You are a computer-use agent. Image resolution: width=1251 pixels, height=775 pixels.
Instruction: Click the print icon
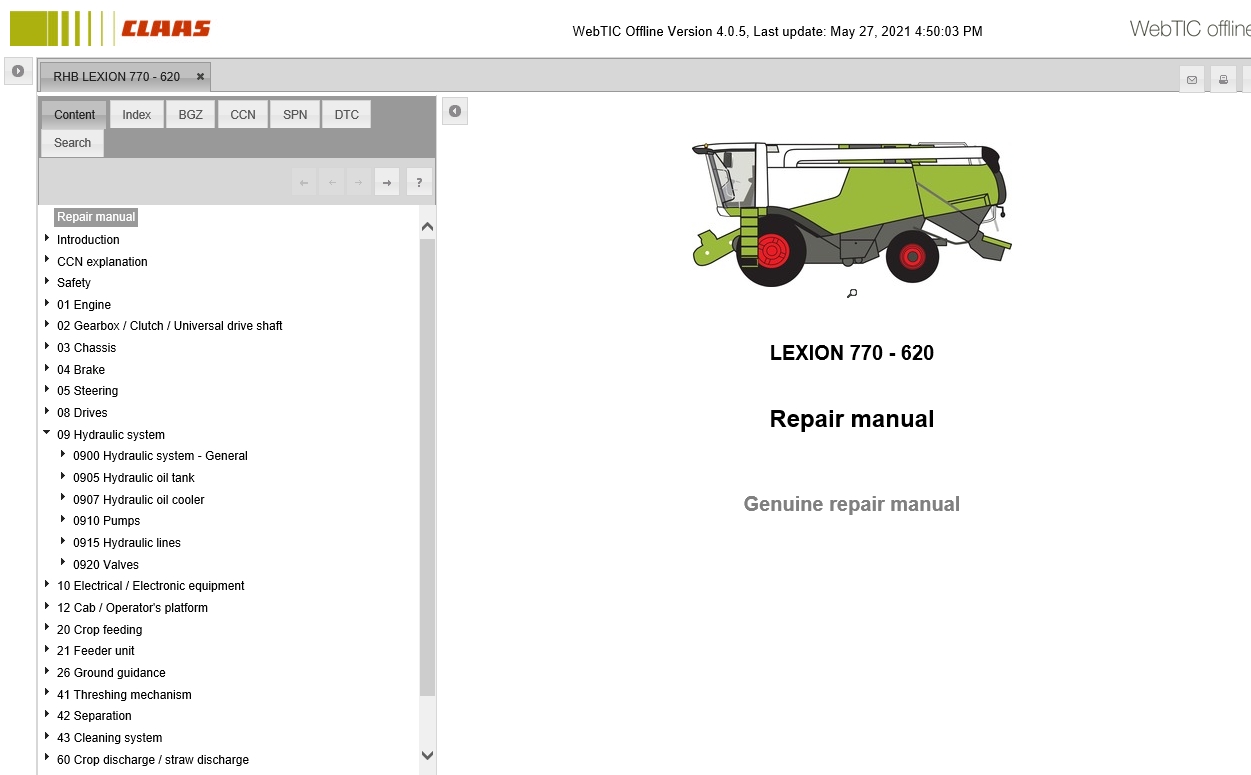(x=1223, y=78)
